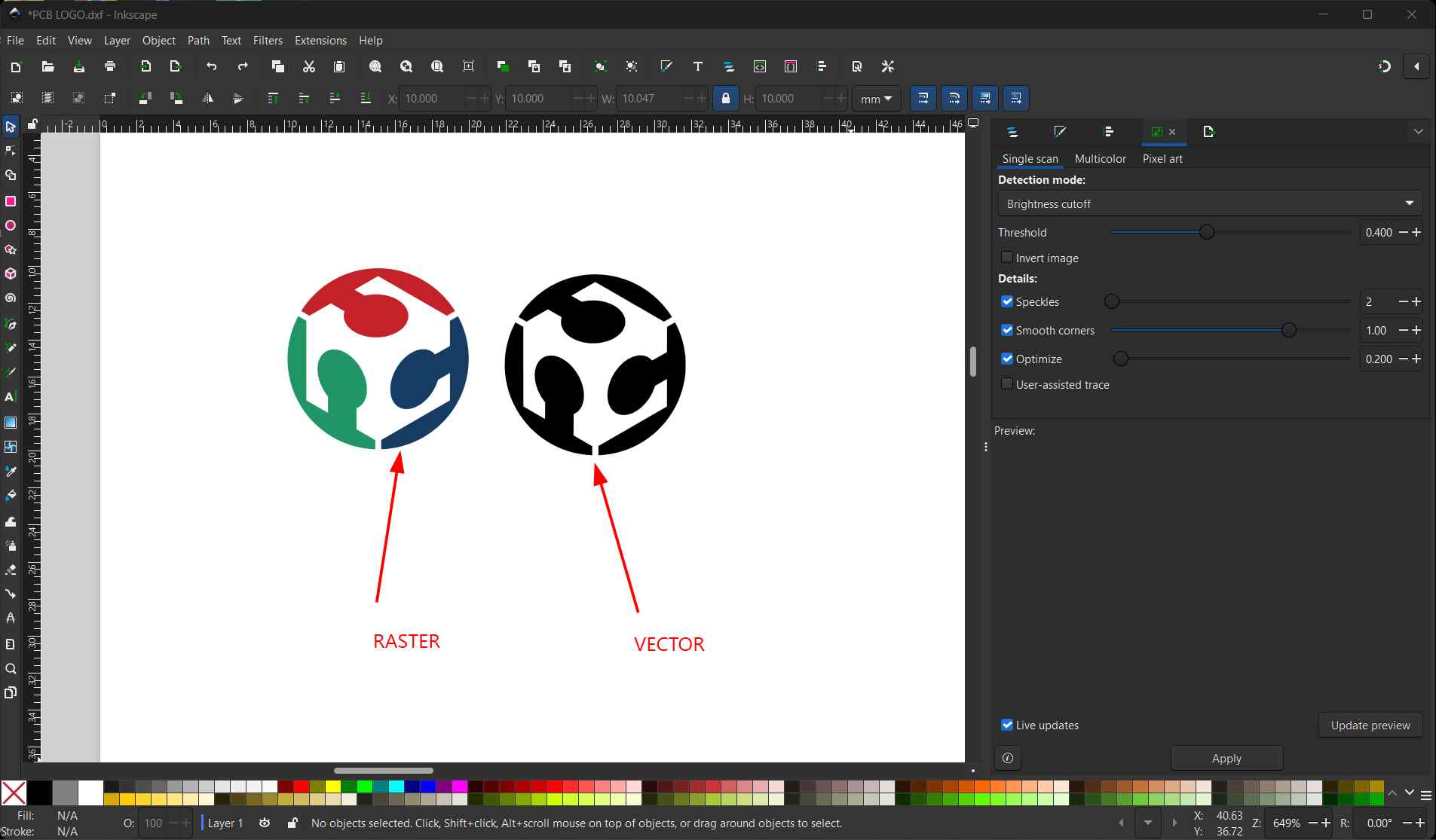1436x840 pixels.
Task: Toggle the width/height ratio lock
Action: coord(726,98)
